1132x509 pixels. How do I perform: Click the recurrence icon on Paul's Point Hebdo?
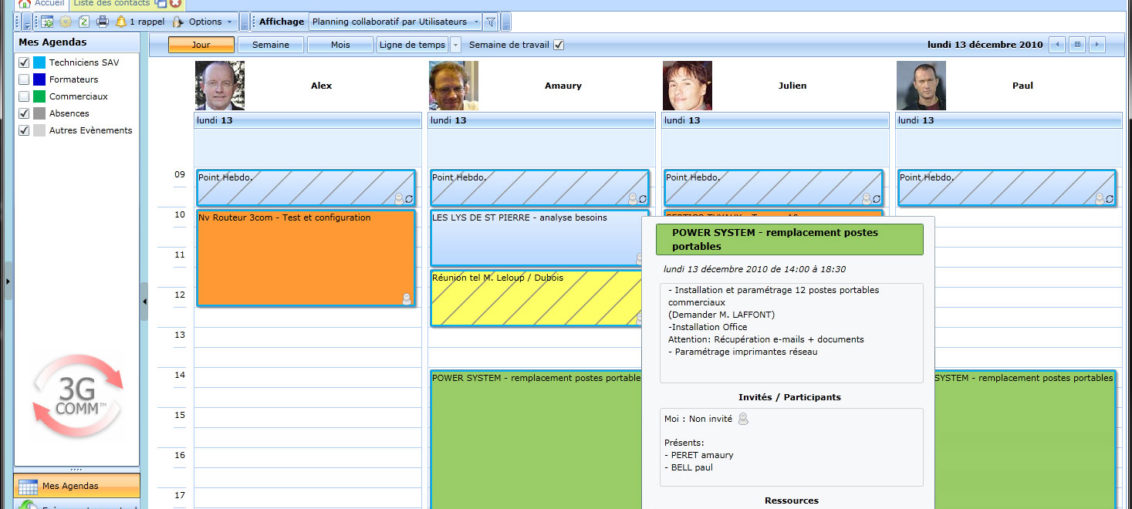click(x=1110, y=199)
